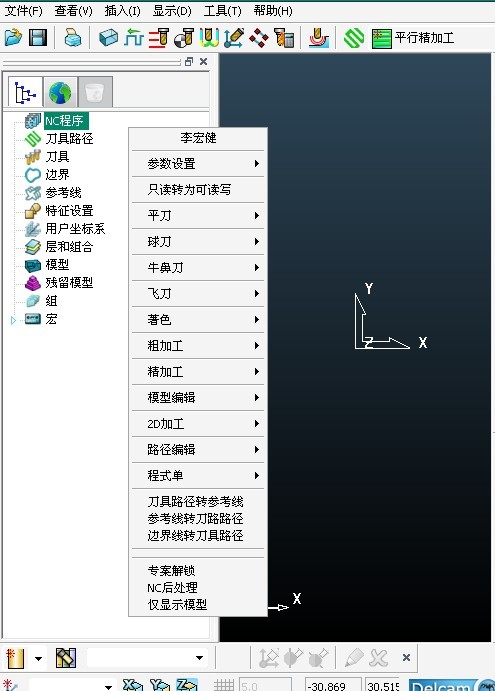This screenshot has width=495, height=691.
Task: Toggle the Y axis lock icon
Action: [160, 684]
